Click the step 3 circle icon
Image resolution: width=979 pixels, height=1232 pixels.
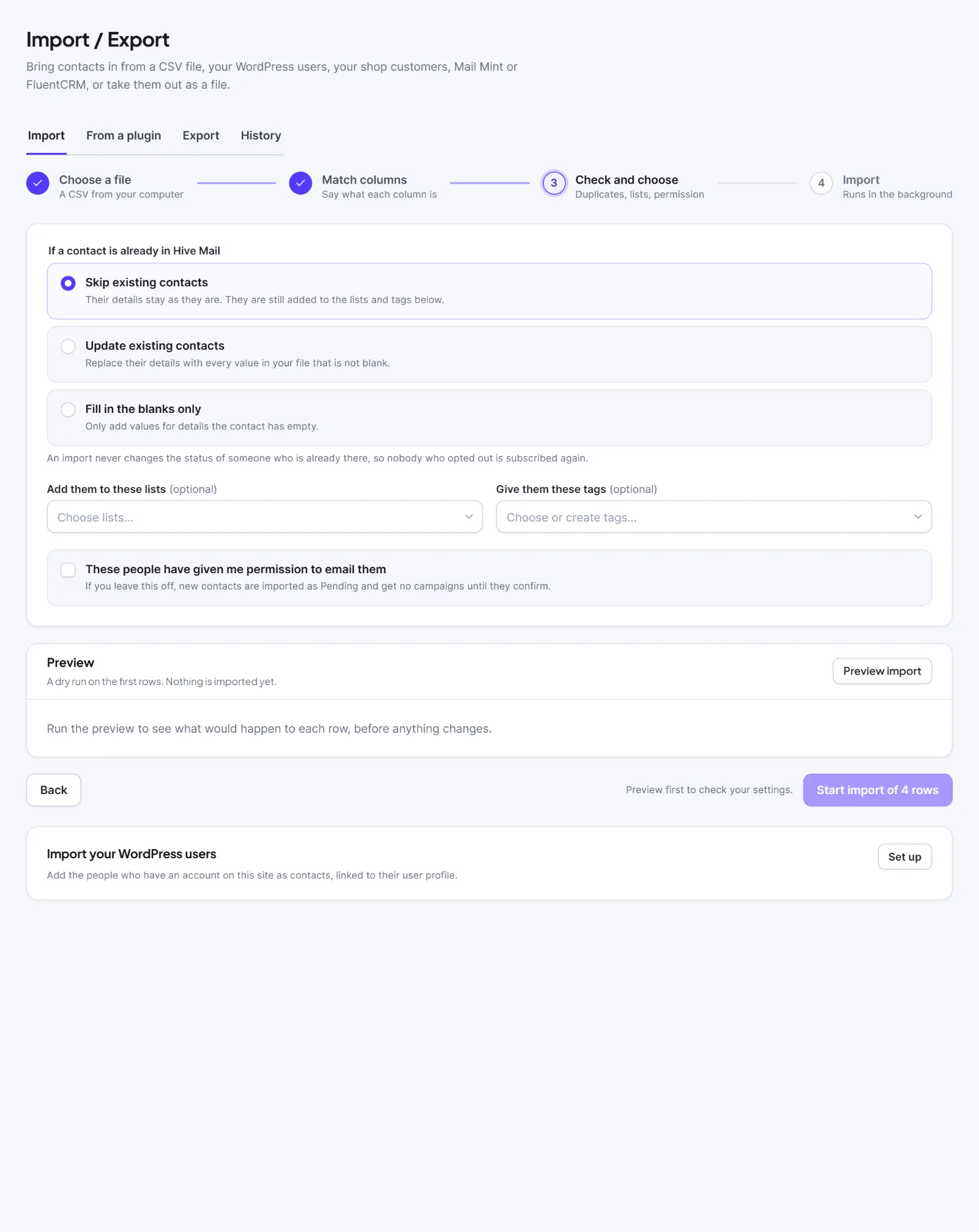click(x=554, y=184)
